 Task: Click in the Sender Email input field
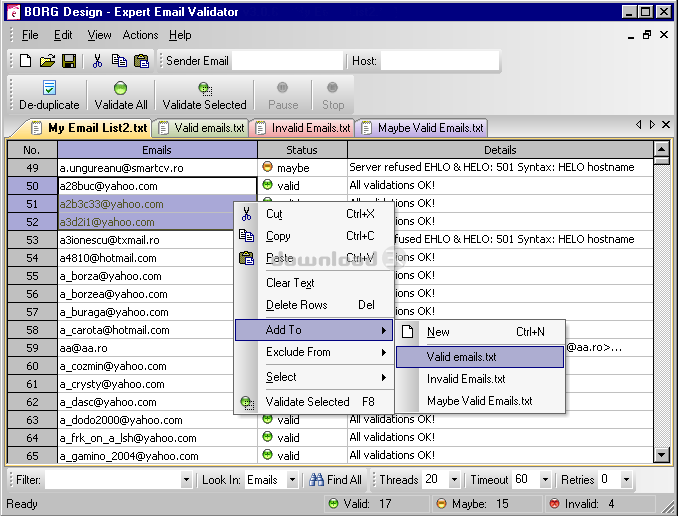point(288,61)
